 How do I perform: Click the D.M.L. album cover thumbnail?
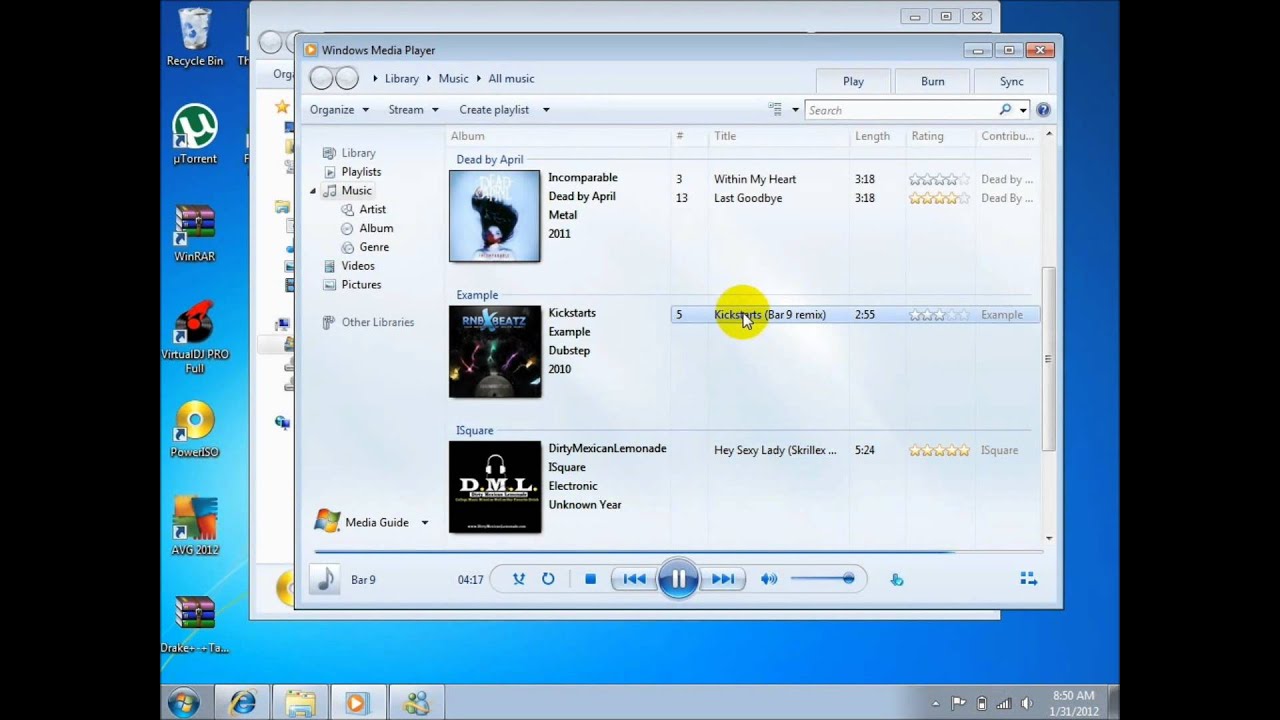coord(494,487)
